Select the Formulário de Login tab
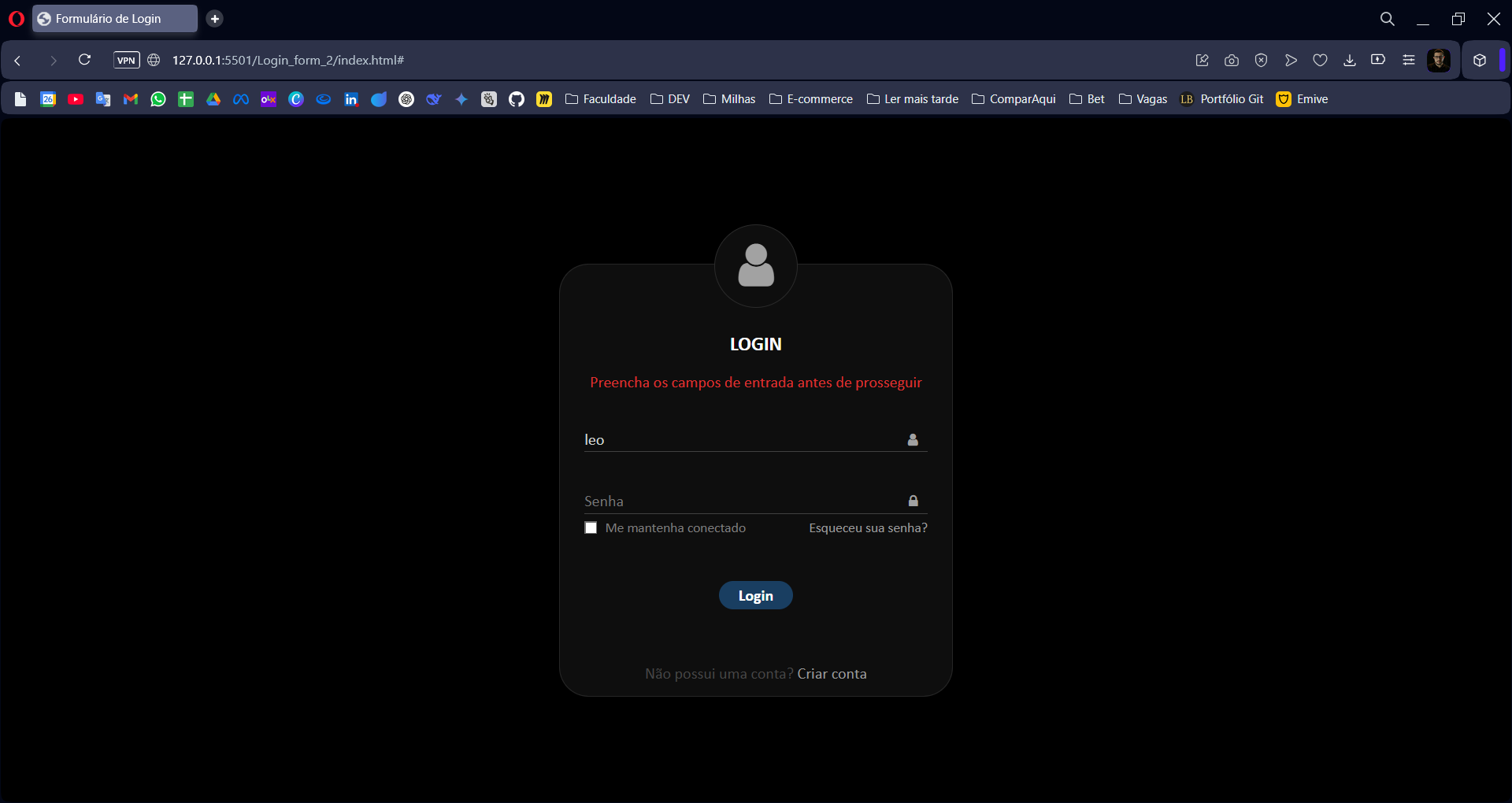The image size is (1512, 803). pyautogui.click(x=115, y=18)
